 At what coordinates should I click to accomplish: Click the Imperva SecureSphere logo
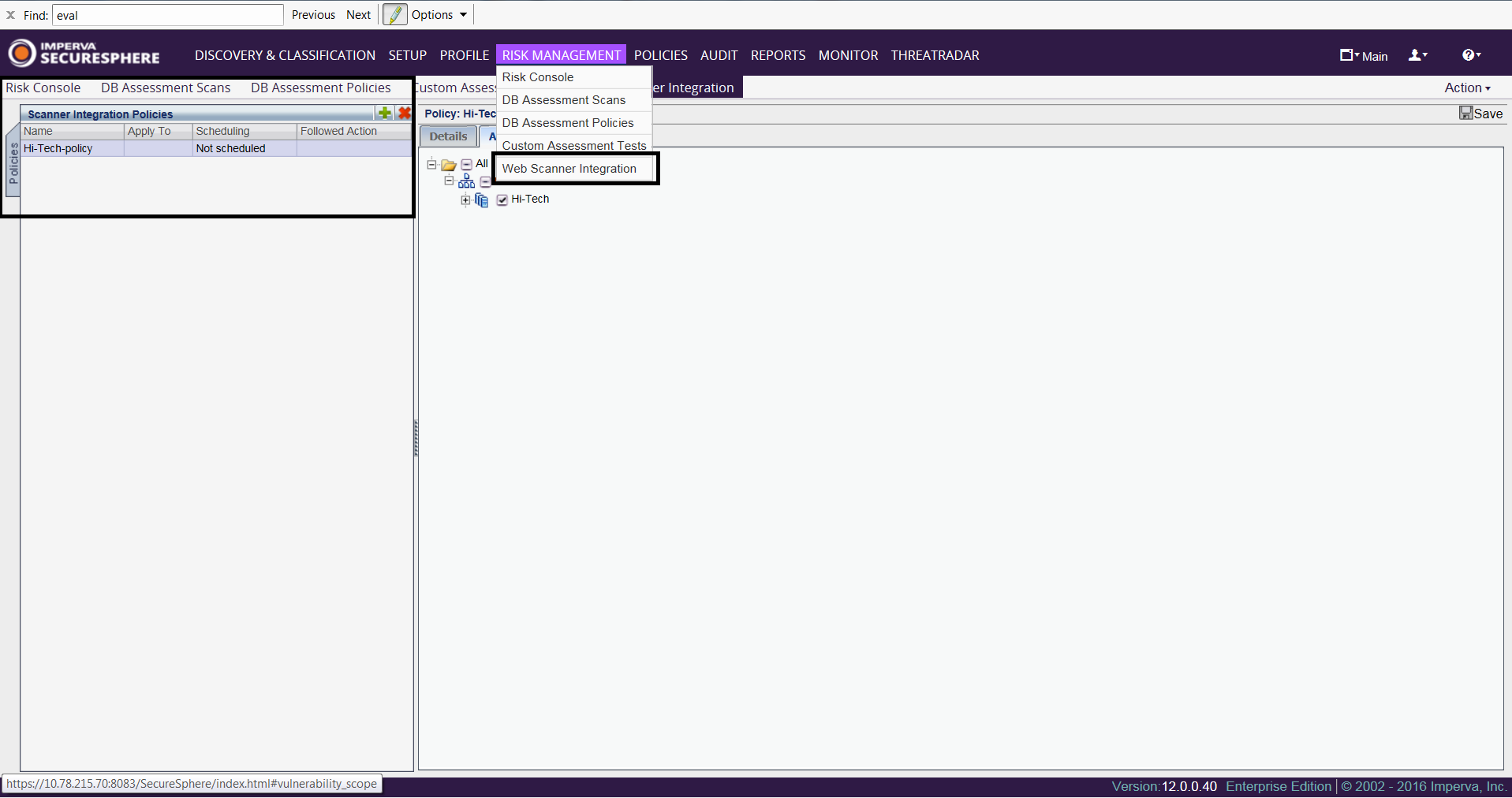[84, 53]
